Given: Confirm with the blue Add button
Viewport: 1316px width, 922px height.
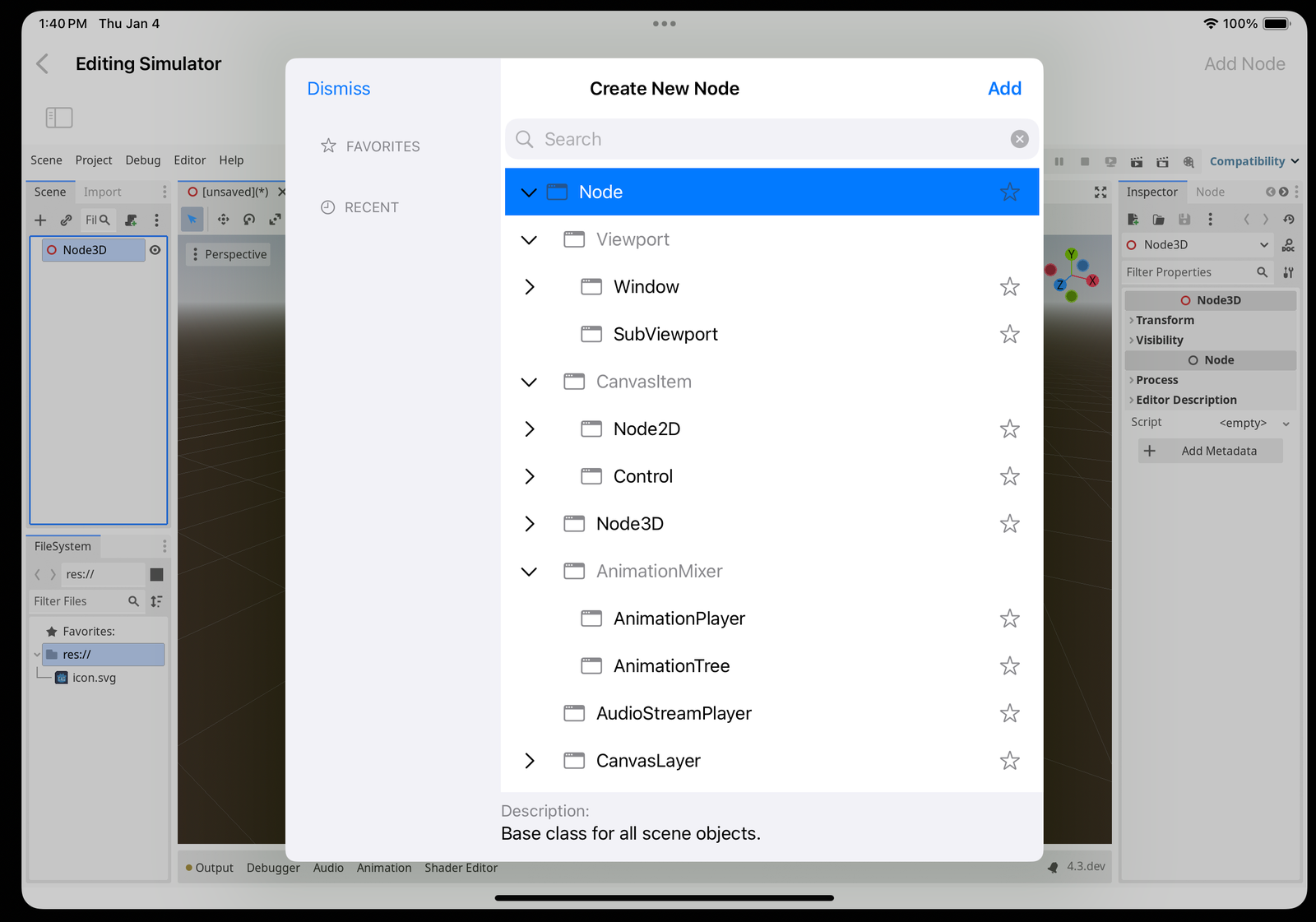Looking at the screenshot, I should pyautogui.click(x=1004, y=89).
